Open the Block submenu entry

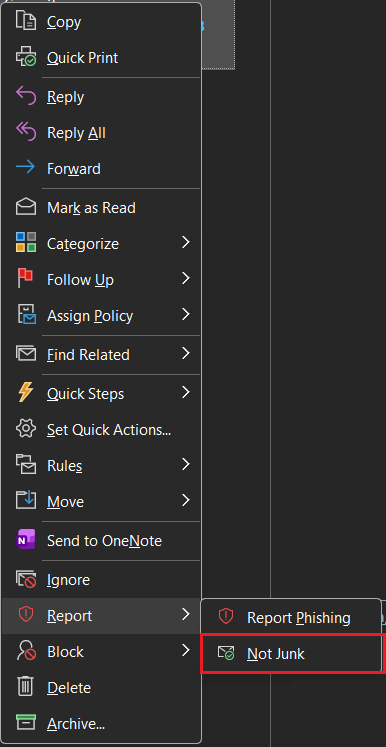click(x=101, y=651)
